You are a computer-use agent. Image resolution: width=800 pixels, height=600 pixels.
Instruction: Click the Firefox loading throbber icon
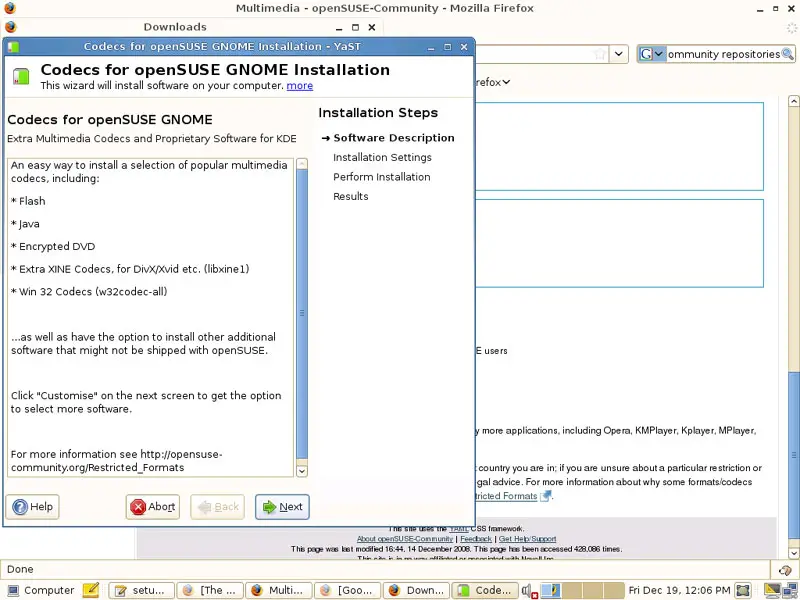pyautogui.click(x=791, y=28)
